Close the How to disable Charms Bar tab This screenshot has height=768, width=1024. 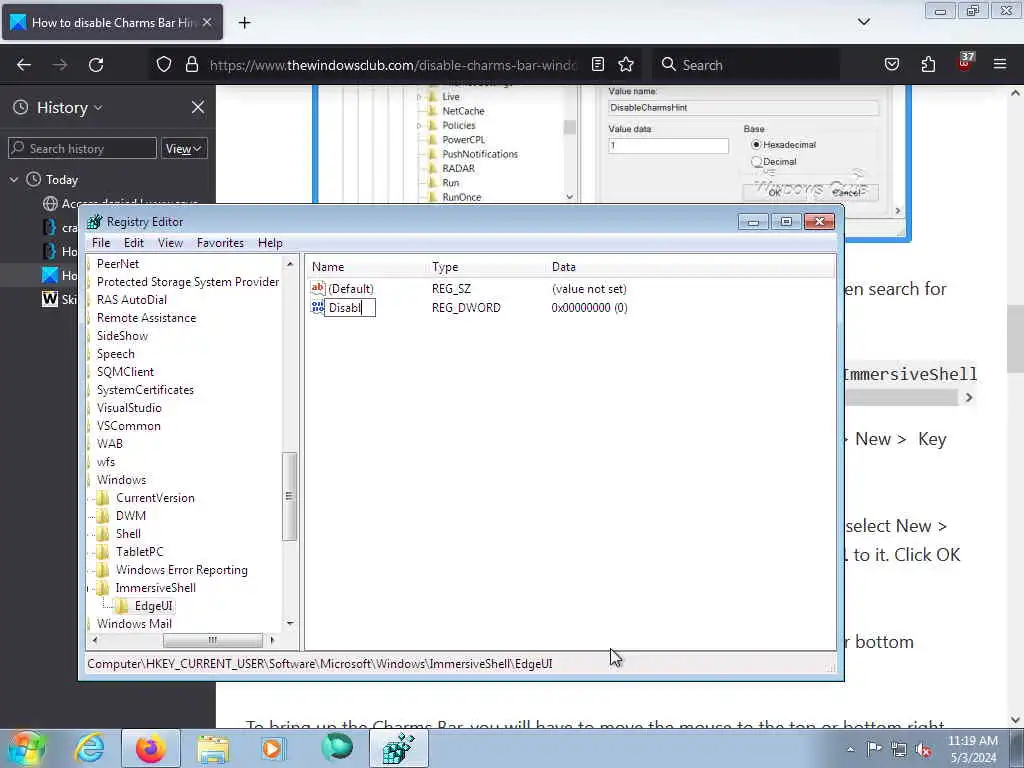coord(207,22)
